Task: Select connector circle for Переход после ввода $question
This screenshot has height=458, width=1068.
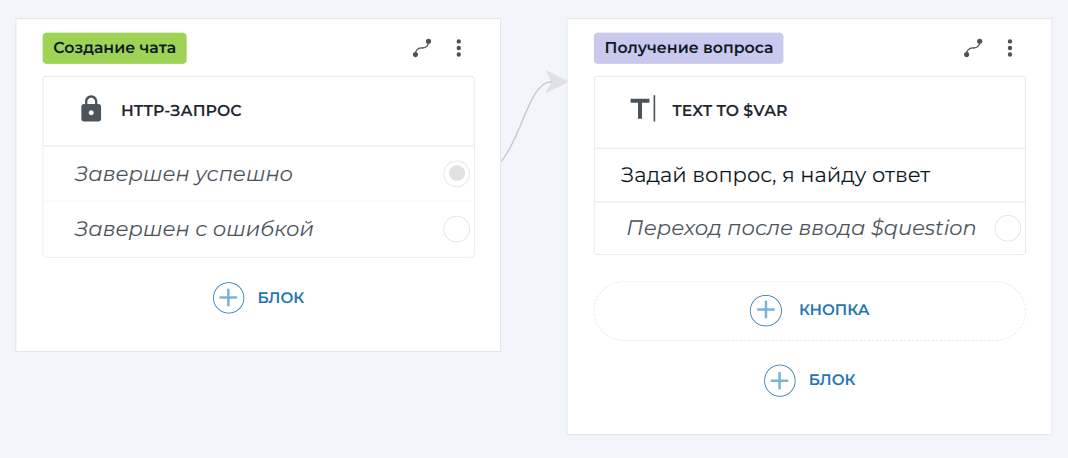Action: [x=1007, y=228]
